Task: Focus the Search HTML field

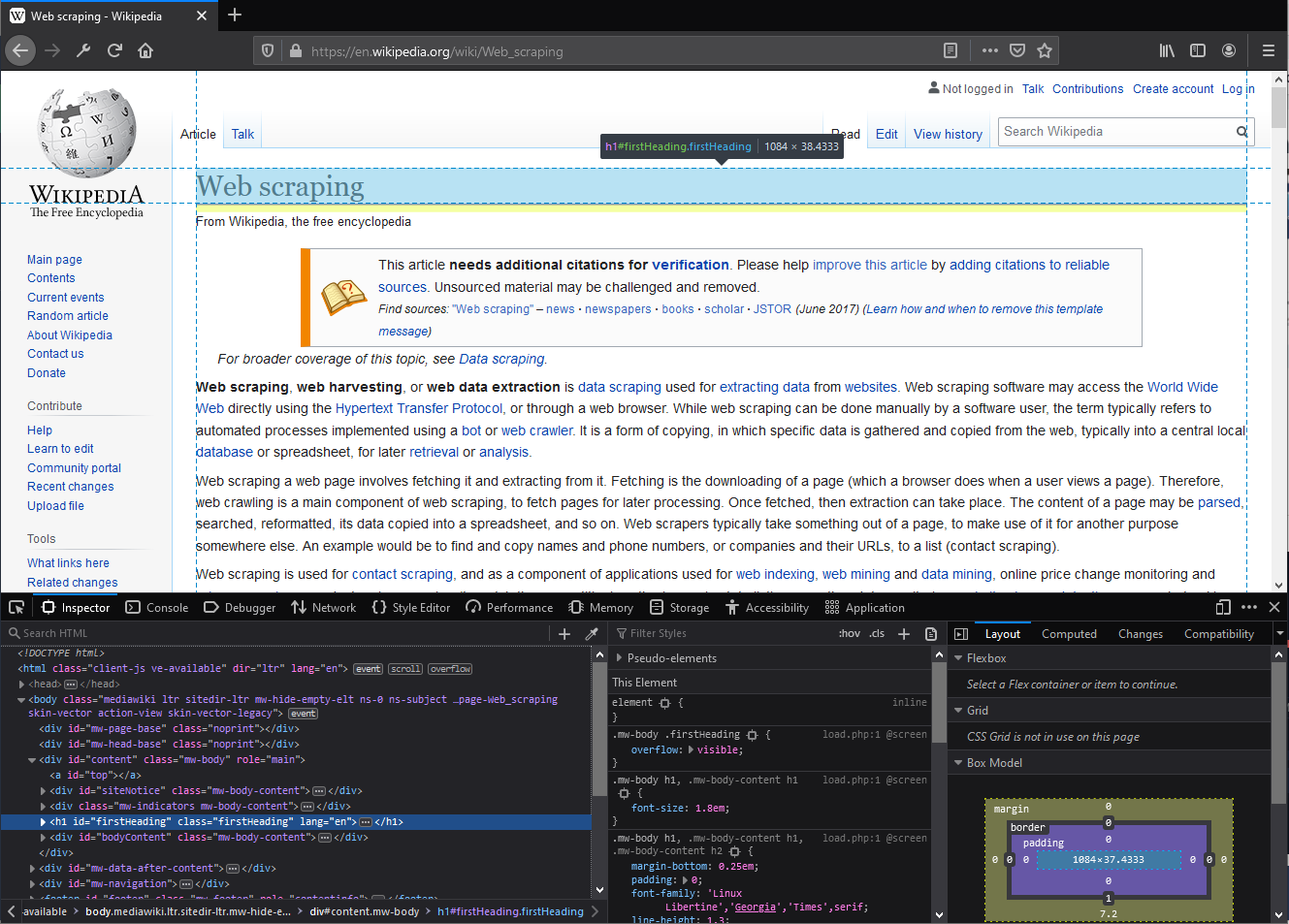Action: click(276, 633)
